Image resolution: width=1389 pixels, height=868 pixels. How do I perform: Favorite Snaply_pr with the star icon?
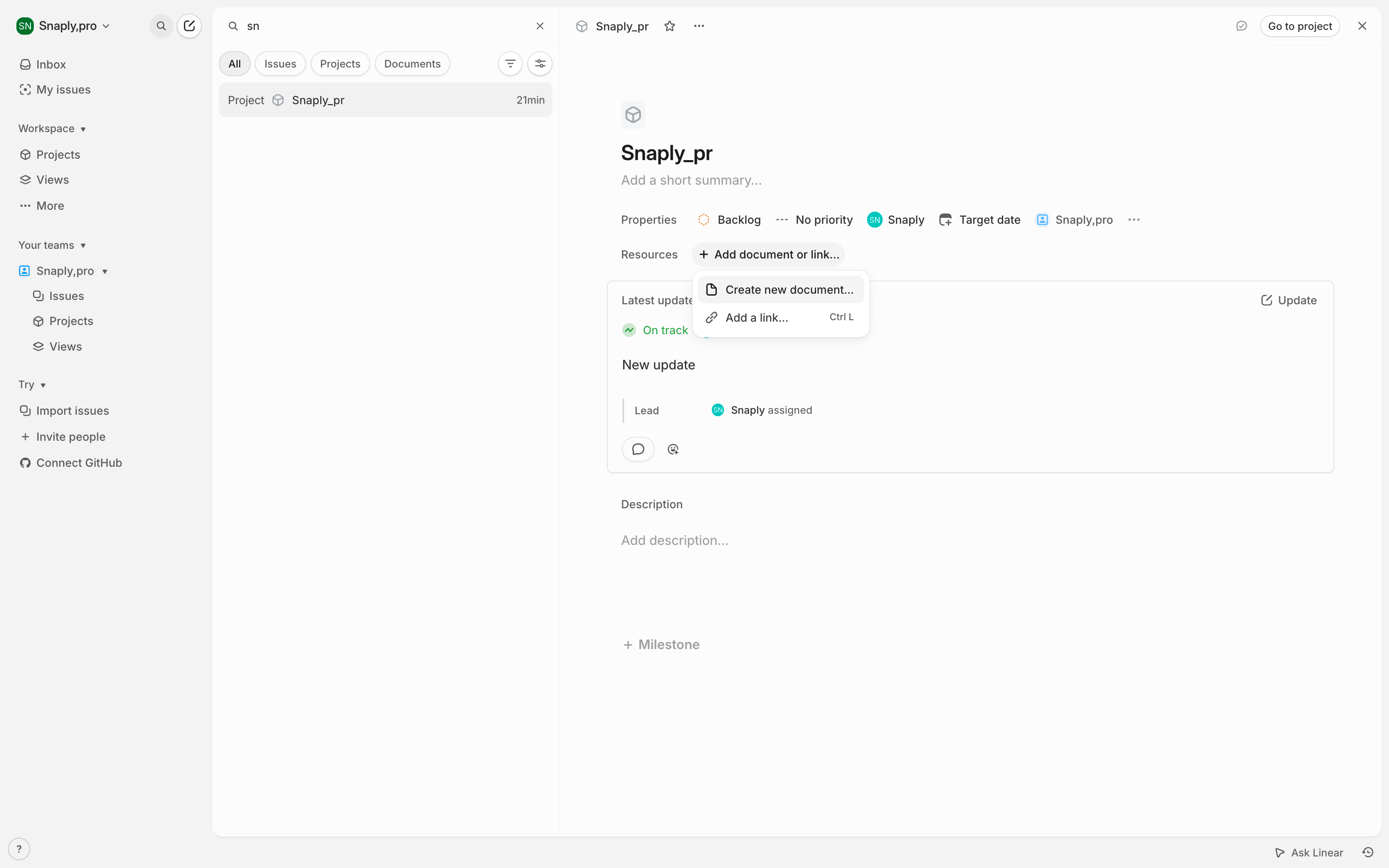(x=669, y=26)
